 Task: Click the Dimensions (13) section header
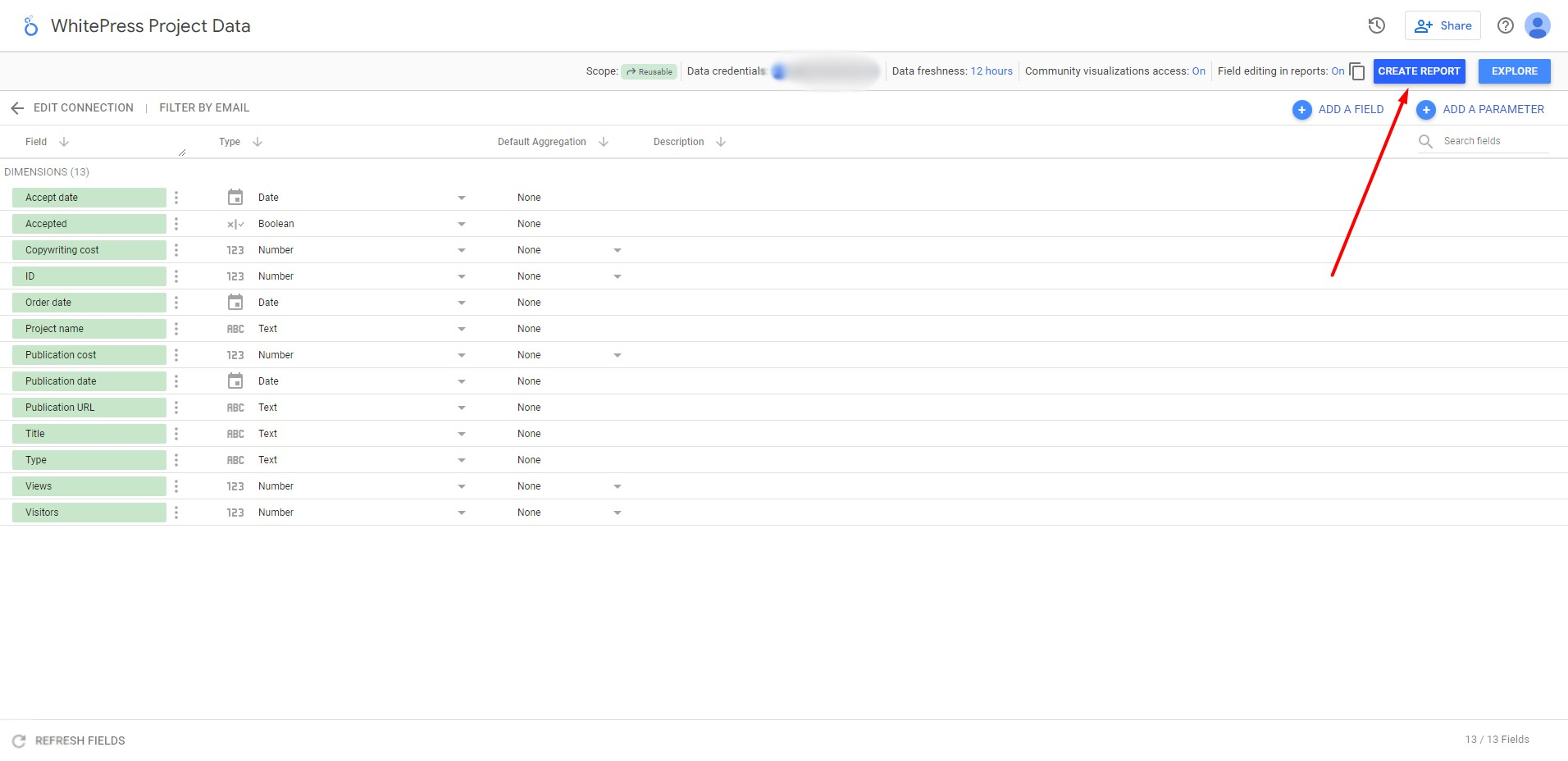pos(47,172)
